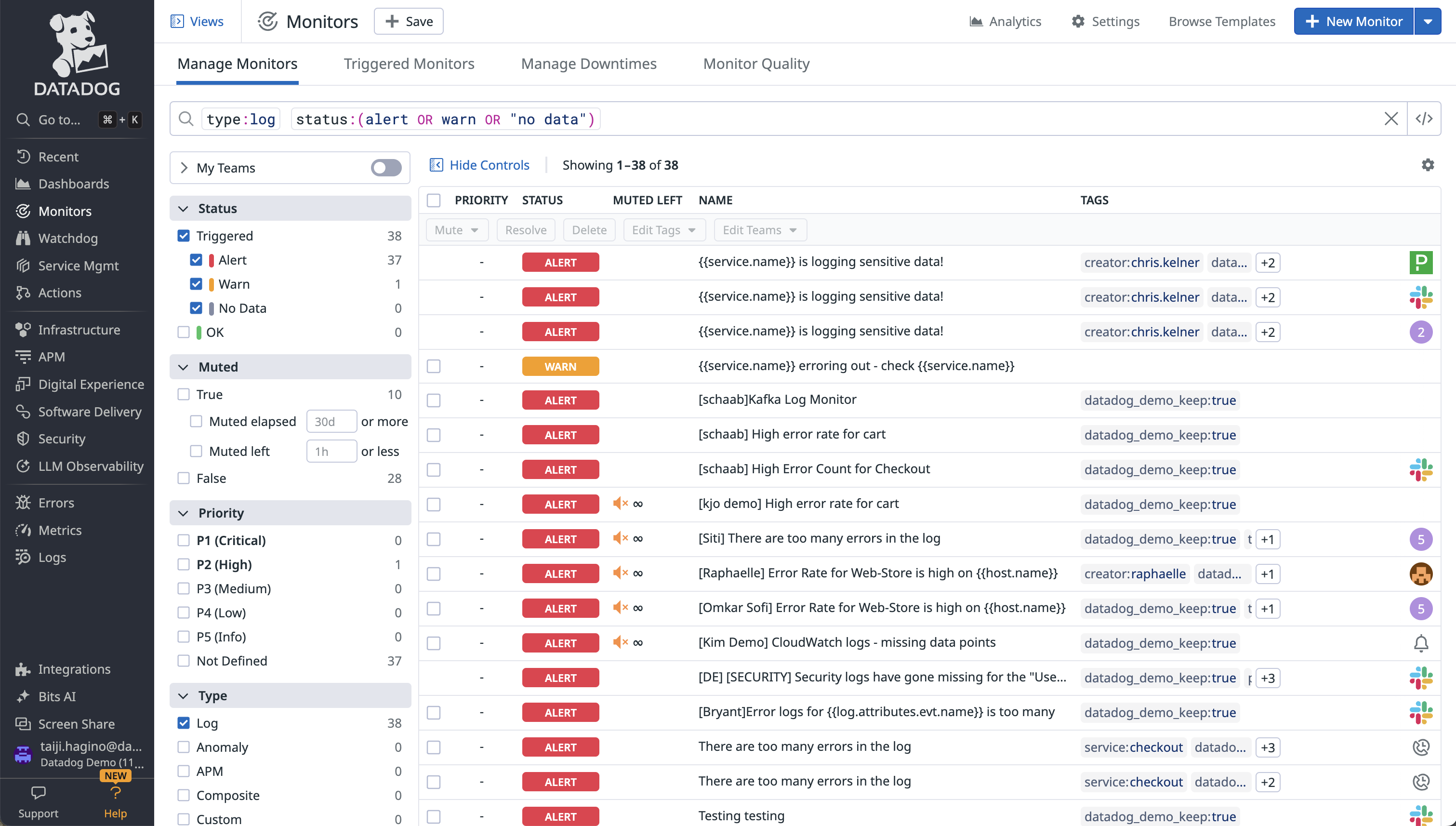Click muted speaker icon on kjo demo row
Image resolution: width=1456 pixels, height=826 pixels.
pyautogui.click(x=620, y=504)
